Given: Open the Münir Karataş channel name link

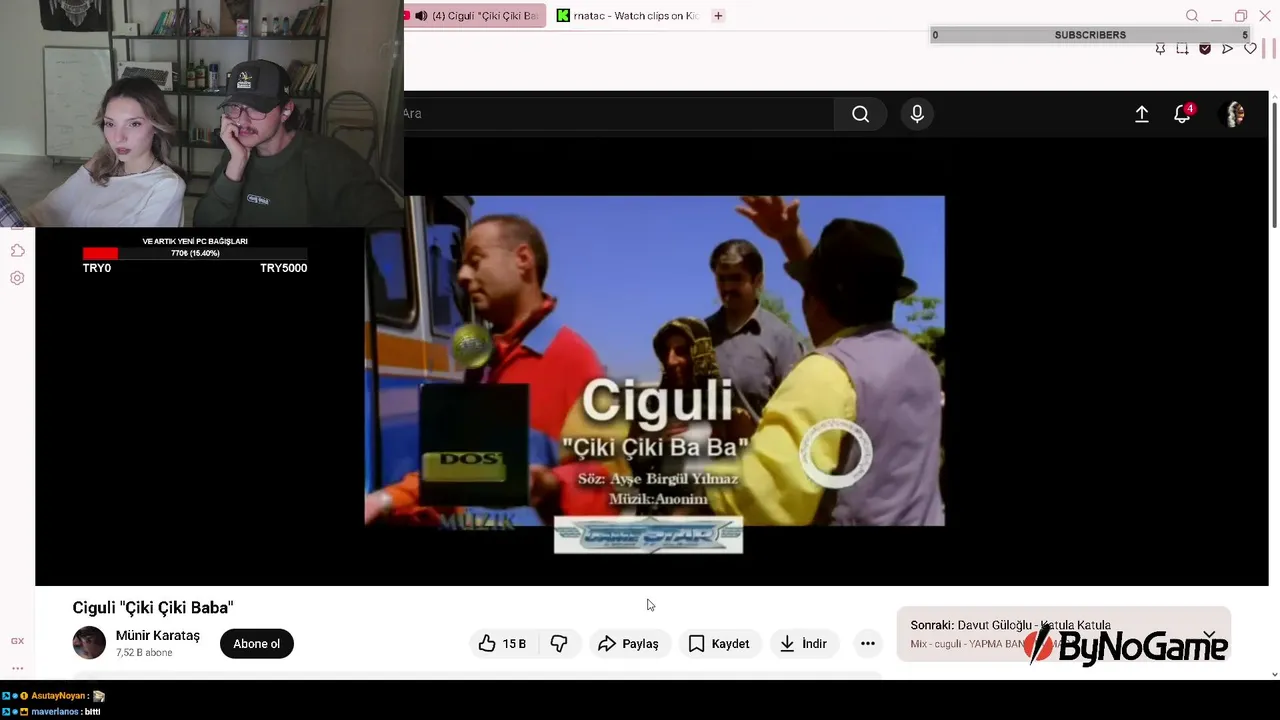Looking at the screenshot, I should click(x=158, y=636).
